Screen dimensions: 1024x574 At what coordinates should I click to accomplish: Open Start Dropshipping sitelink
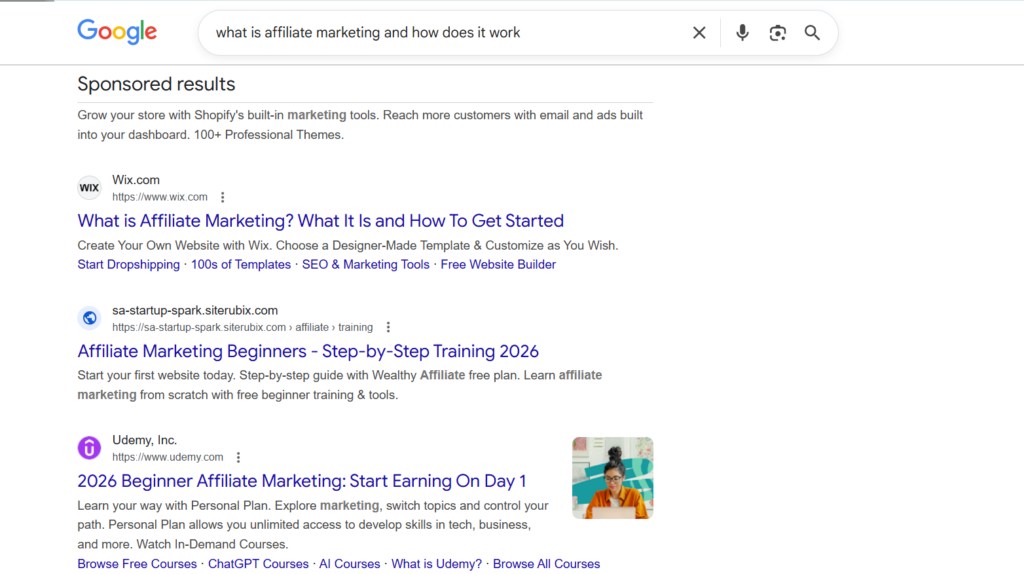[128, 264]
